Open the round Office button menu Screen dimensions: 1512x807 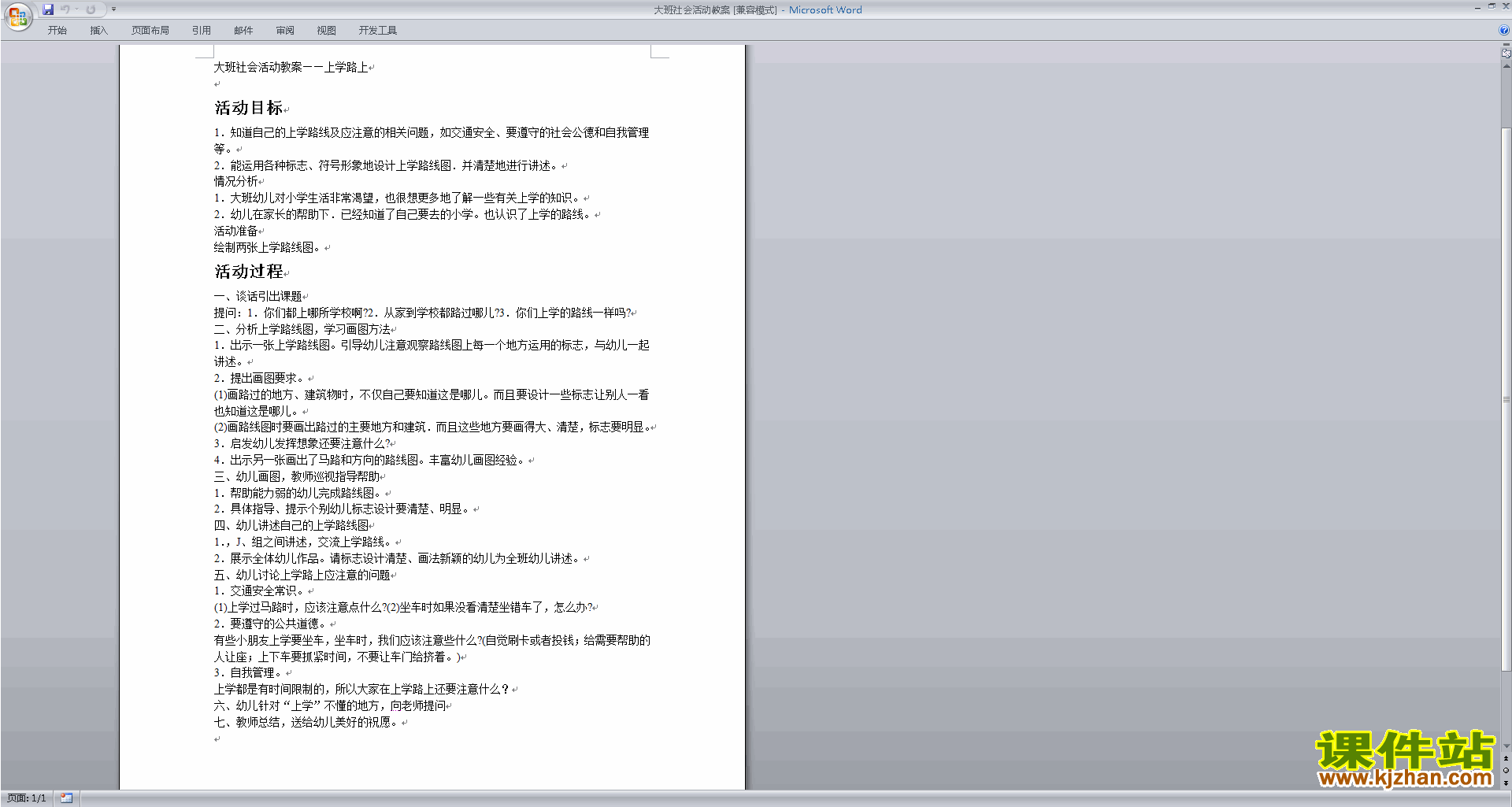point(17,17)
